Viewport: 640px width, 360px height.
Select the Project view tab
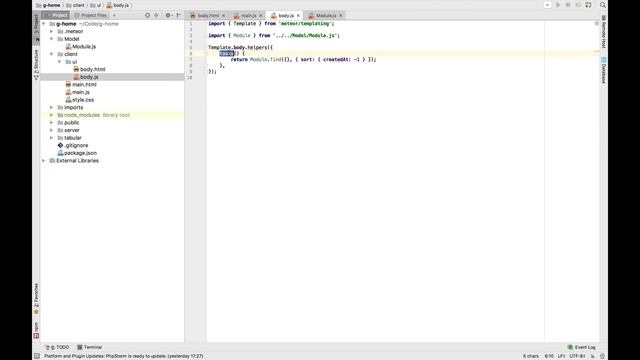[x=56, y=15]
